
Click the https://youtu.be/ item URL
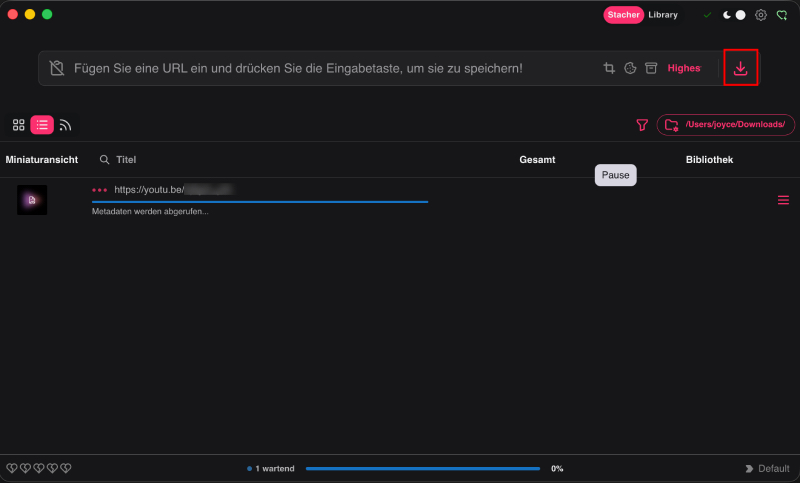pyautogui.click(x=173, y=190)
